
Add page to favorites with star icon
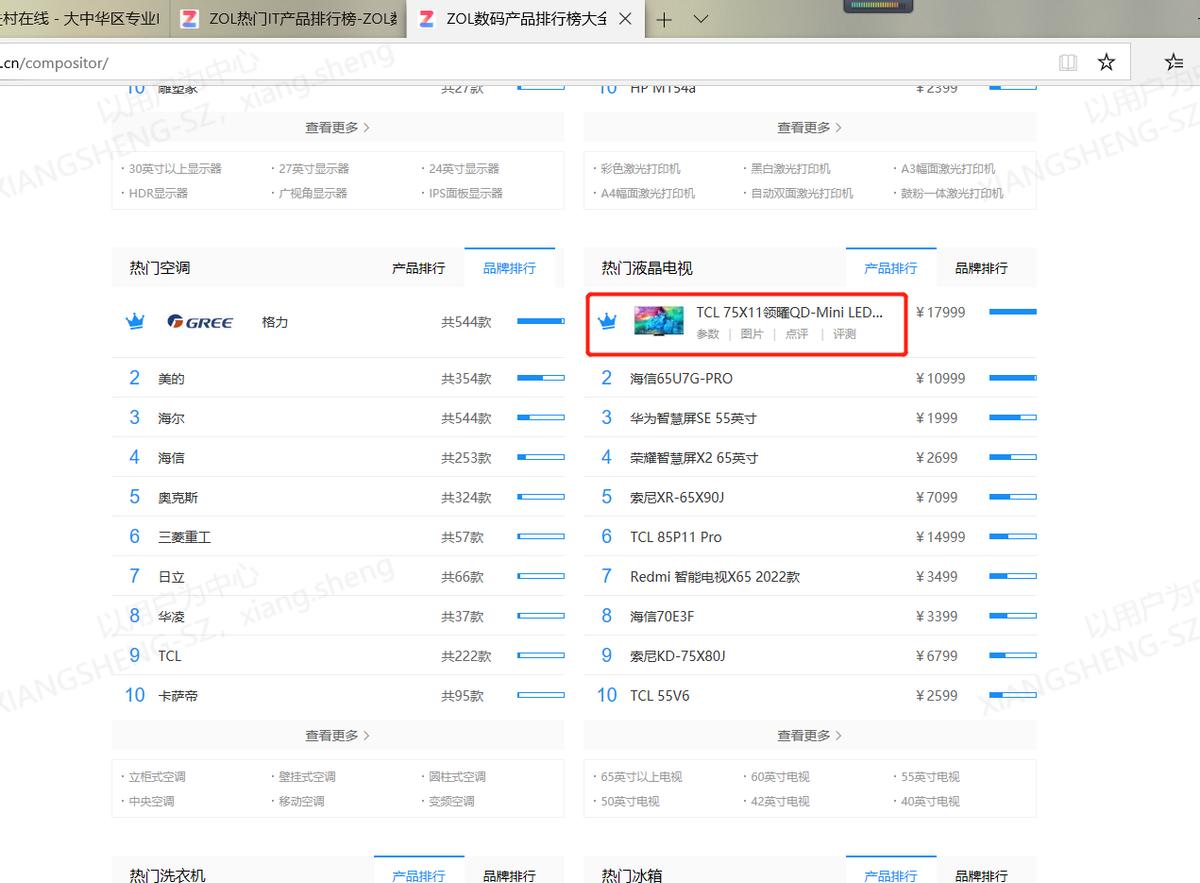1106,63
